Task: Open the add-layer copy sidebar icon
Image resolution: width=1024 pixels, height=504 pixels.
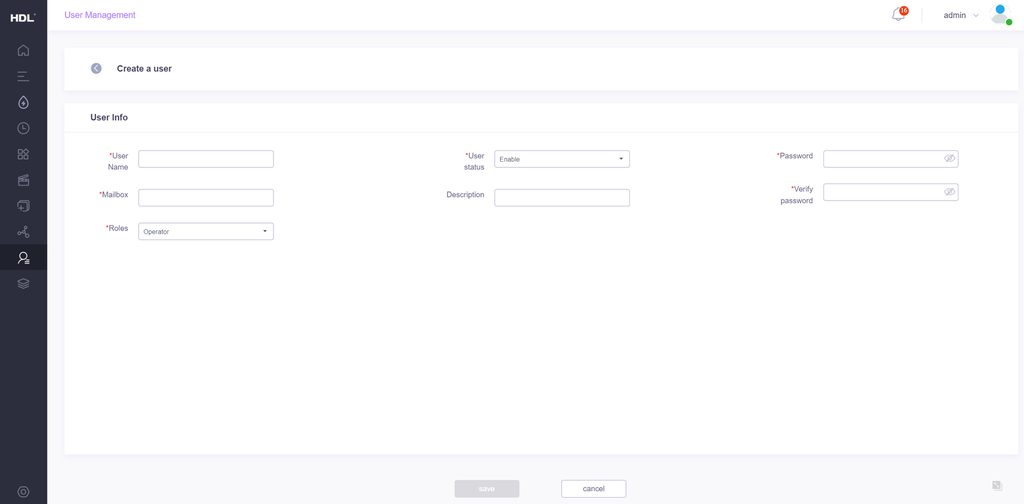Action: 24,206
